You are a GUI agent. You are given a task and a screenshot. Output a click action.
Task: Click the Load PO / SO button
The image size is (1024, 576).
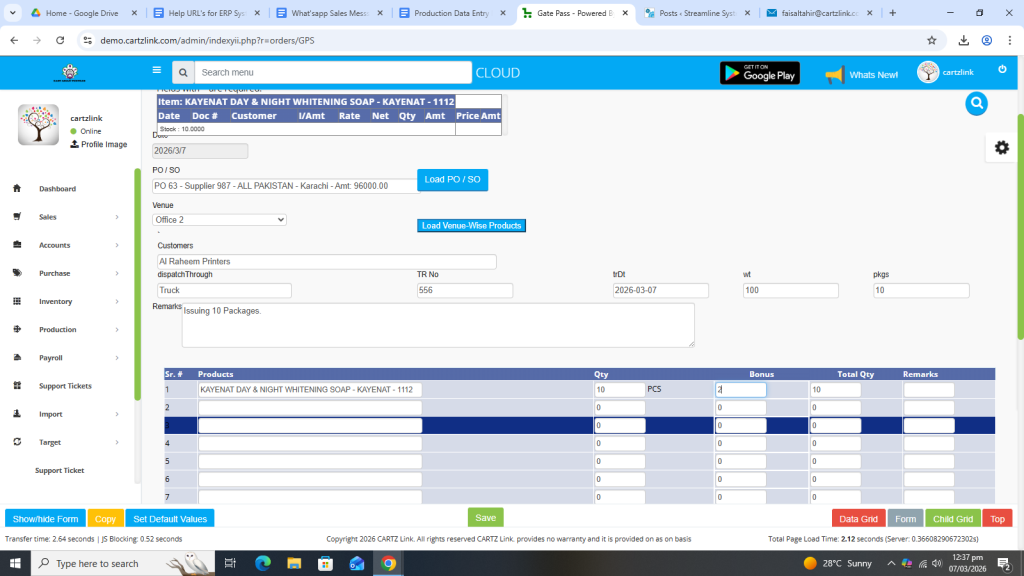point(452,180)
